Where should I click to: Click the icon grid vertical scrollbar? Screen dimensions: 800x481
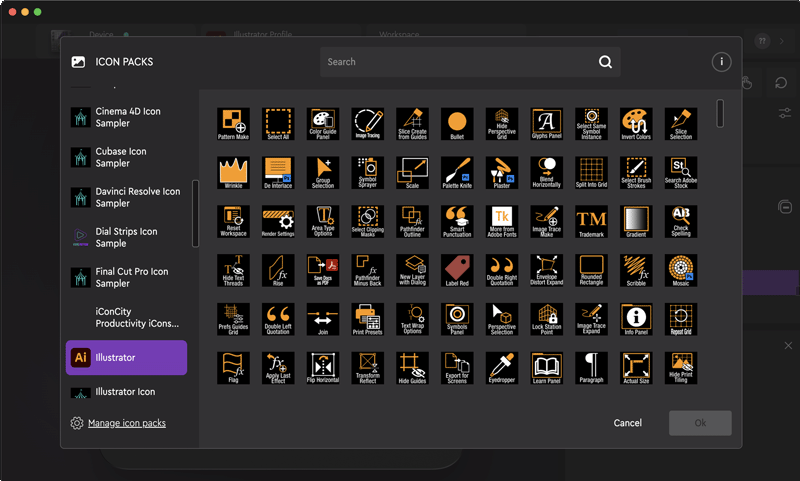720,113
